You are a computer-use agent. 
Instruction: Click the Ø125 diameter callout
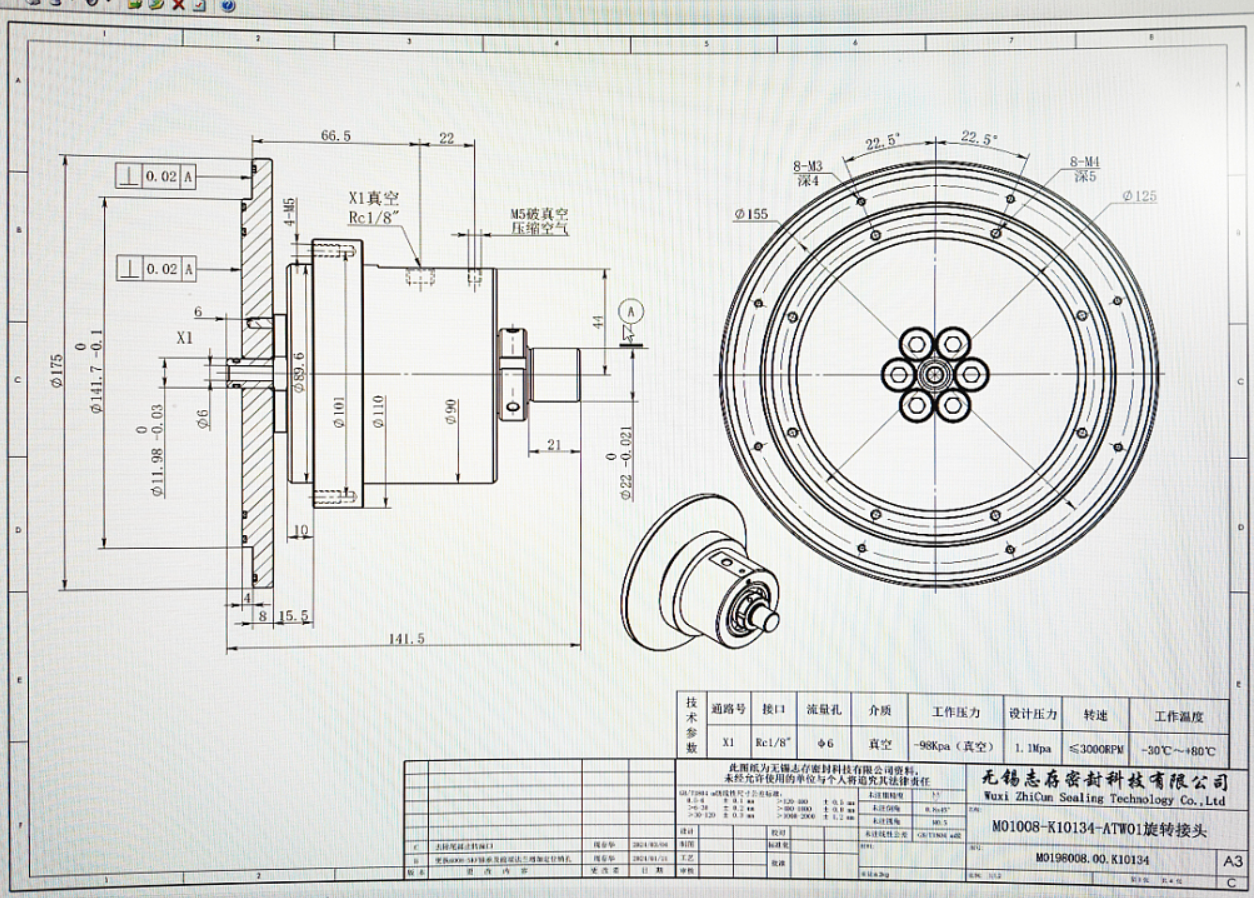click(1139, 196)
